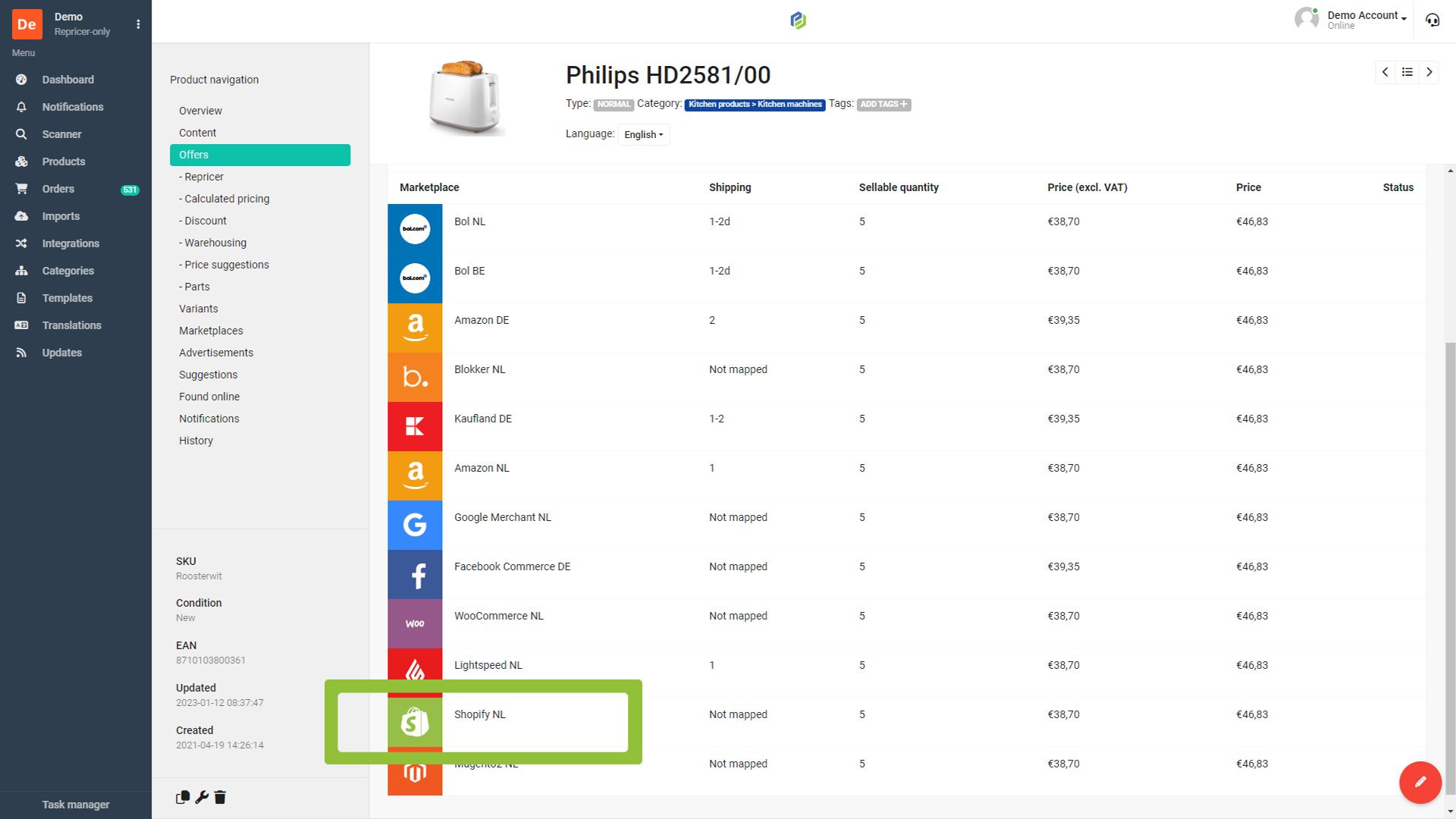The height and width of the screenshot is (819, 1456).
Task: Click the Shopify NL marketplace row
Action: (480, 714)
